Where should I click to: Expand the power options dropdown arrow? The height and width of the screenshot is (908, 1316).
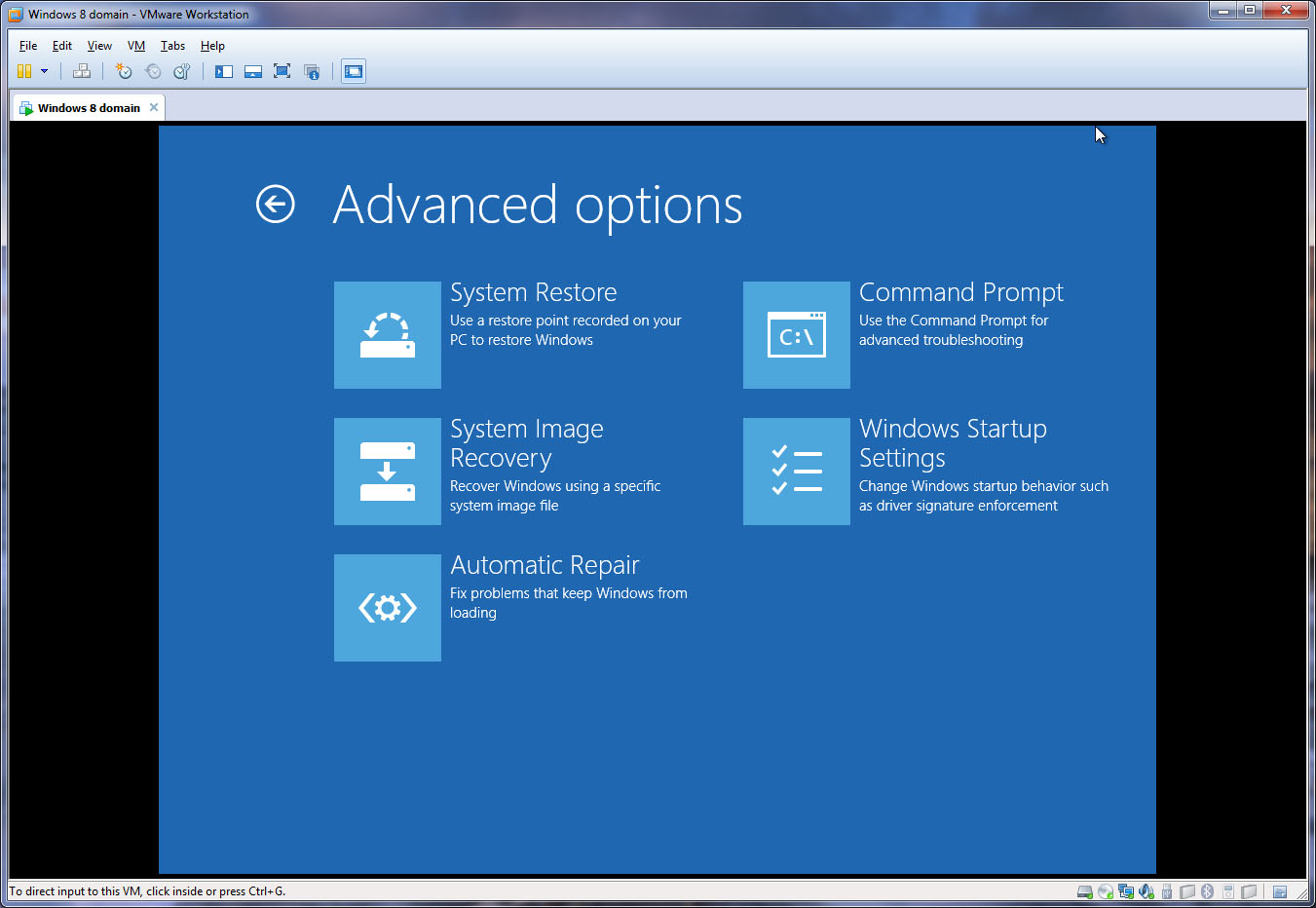point(44,71)
